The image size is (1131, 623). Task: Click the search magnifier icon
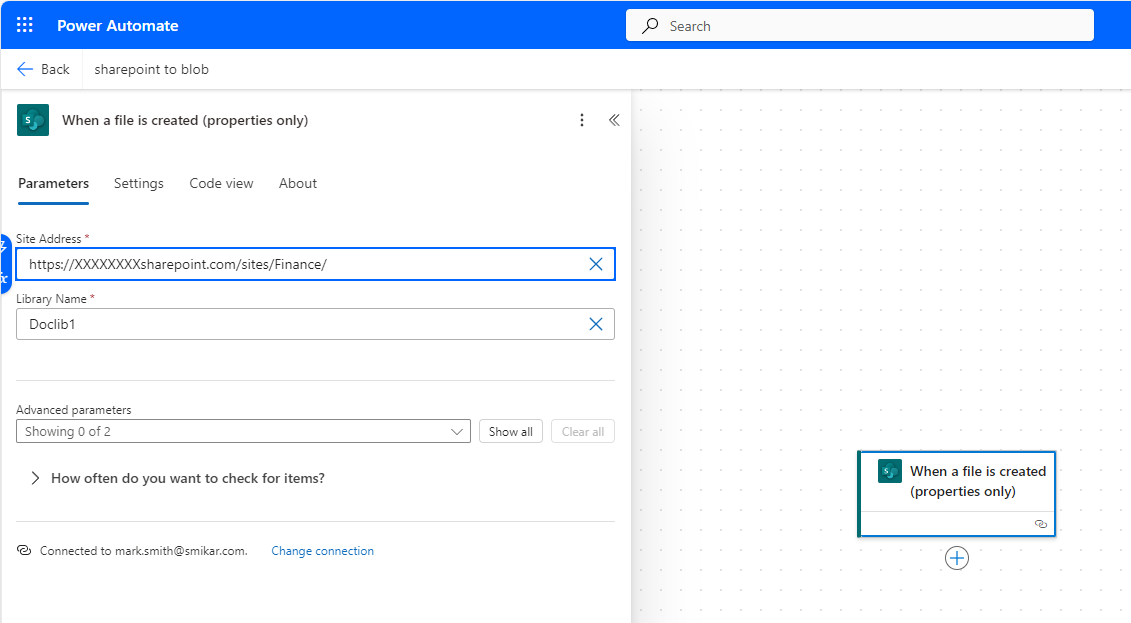click(x=650, y=26)
